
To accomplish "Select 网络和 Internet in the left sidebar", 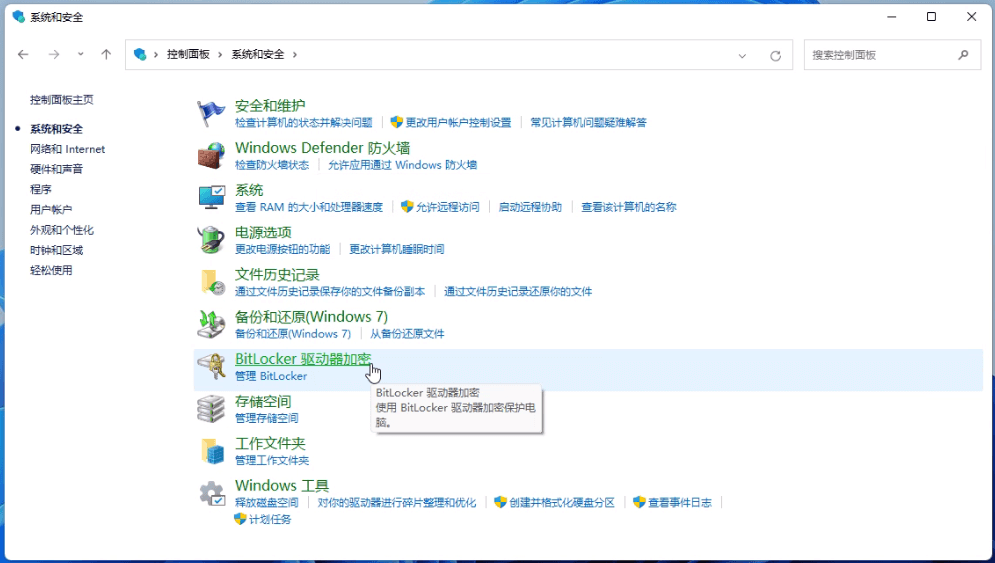I will point(67,149).
